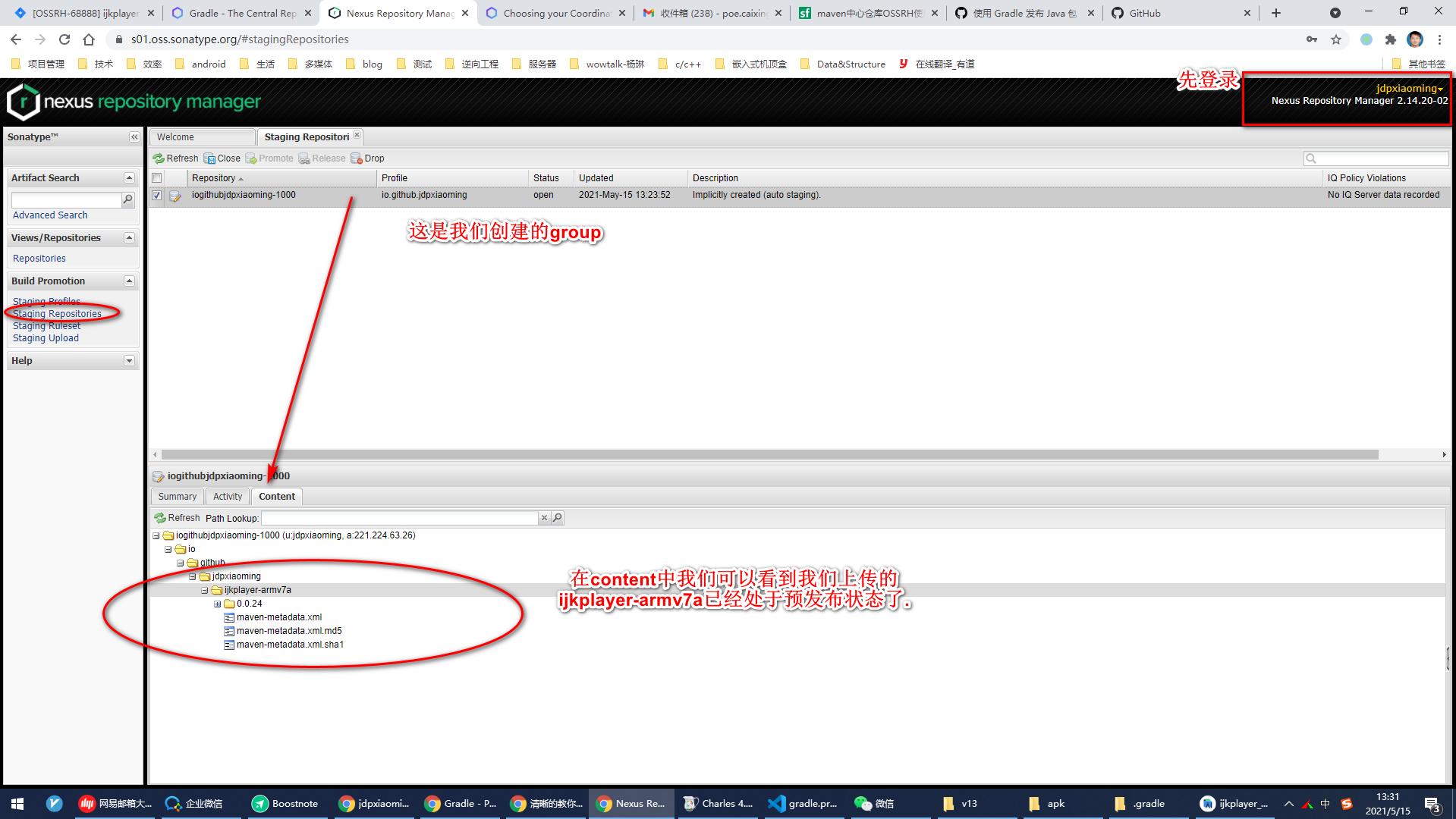Image resolution: width=1456 pixels, height=819 pixels.
Task: Open the Staging Profiles link
Action: tap(46, 301)
